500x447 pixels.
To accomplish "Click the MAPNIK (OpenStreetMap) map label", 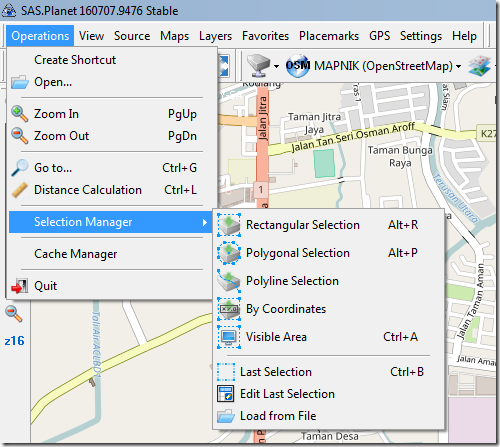I will point(383,66).
